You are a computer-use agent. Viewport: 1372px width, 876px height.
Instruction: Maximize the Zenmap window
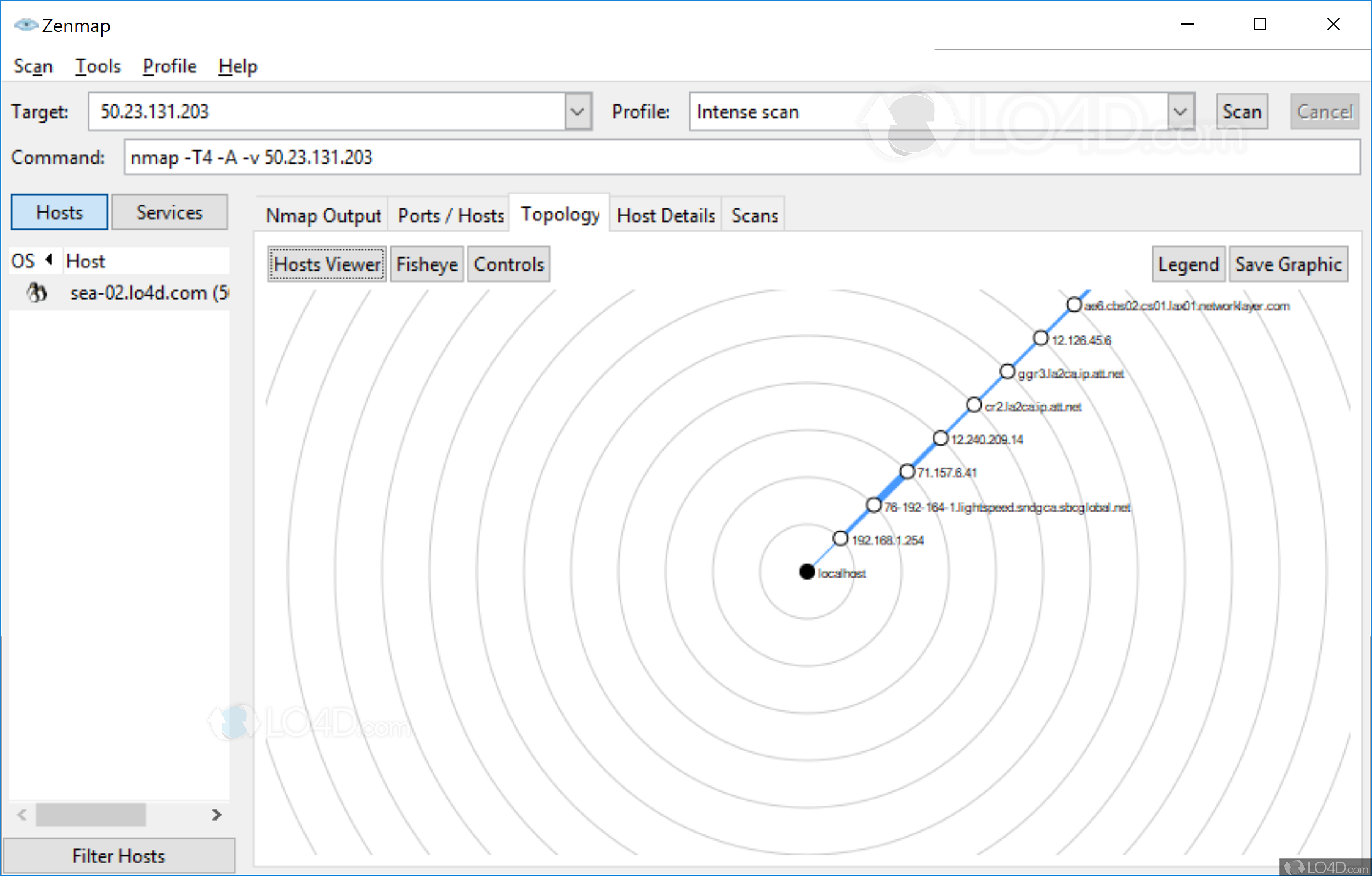tap(1260, 25)
